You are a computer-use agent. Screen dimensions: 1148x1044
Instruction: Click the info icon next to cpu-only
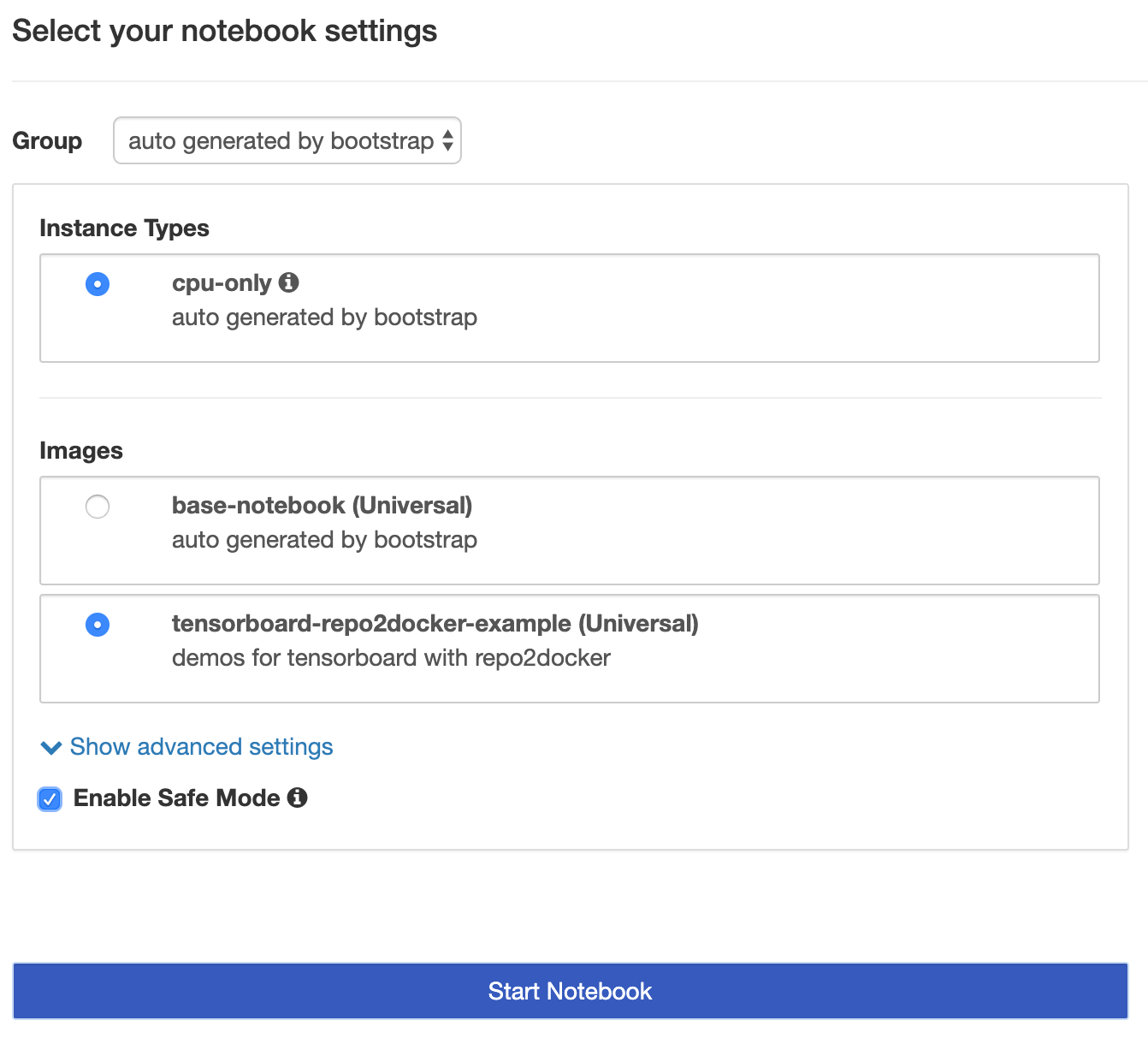point(289,282)
